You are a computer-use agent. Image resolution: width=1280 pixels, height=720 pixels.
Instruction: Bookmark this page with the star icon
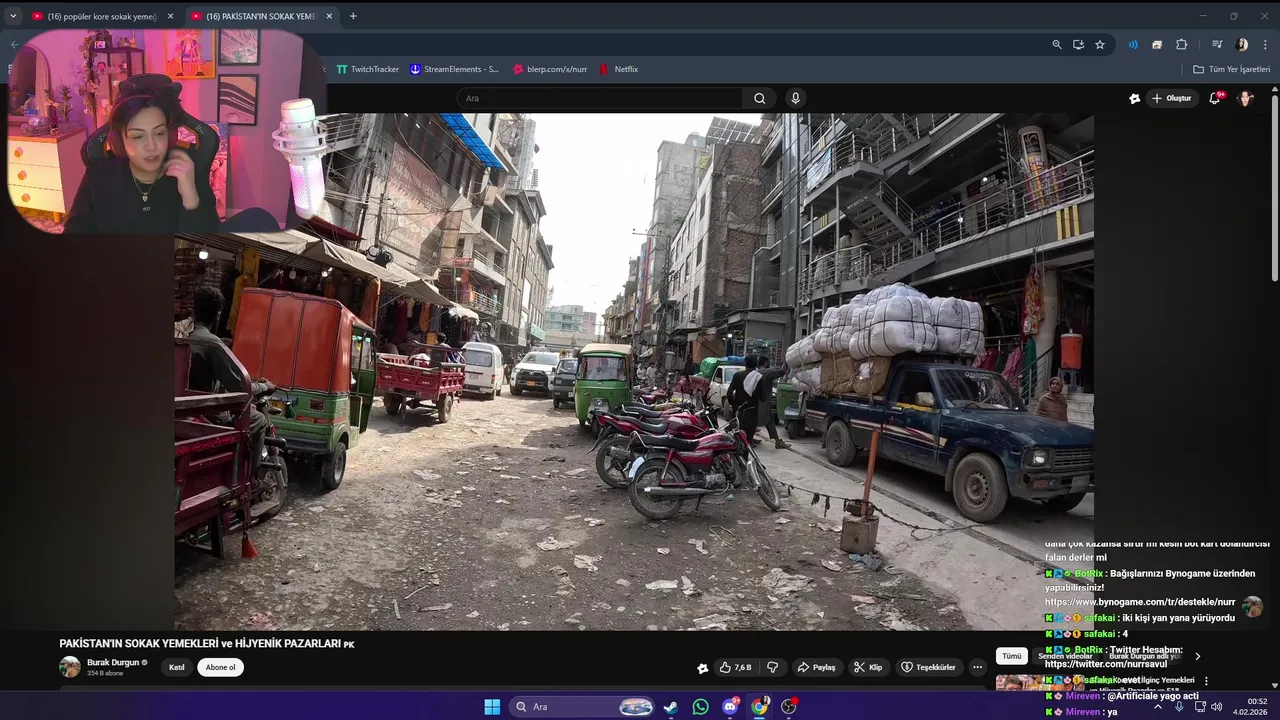(1100, 44)
